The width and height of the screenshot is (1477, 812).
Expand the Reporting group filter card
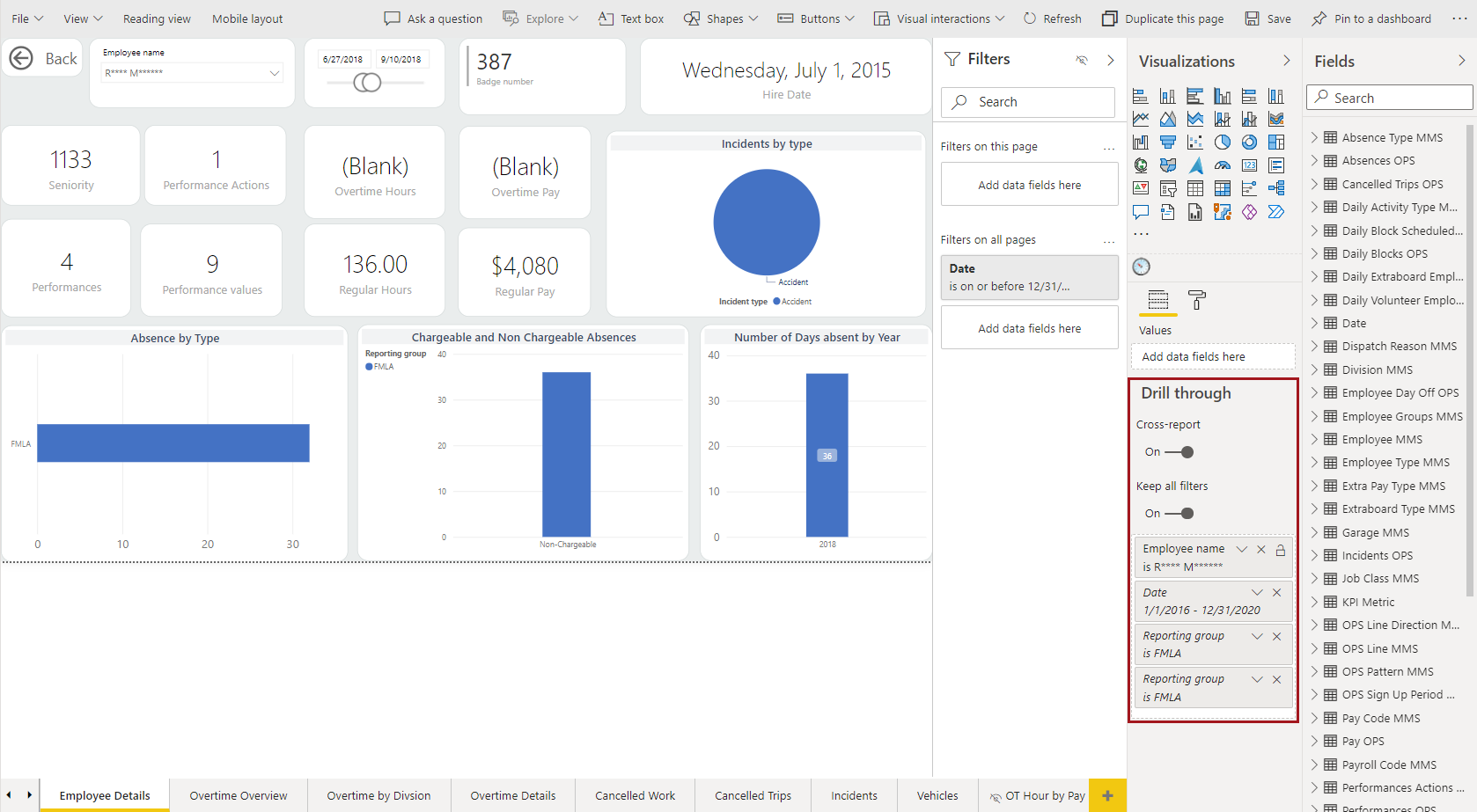[1257, 635]
